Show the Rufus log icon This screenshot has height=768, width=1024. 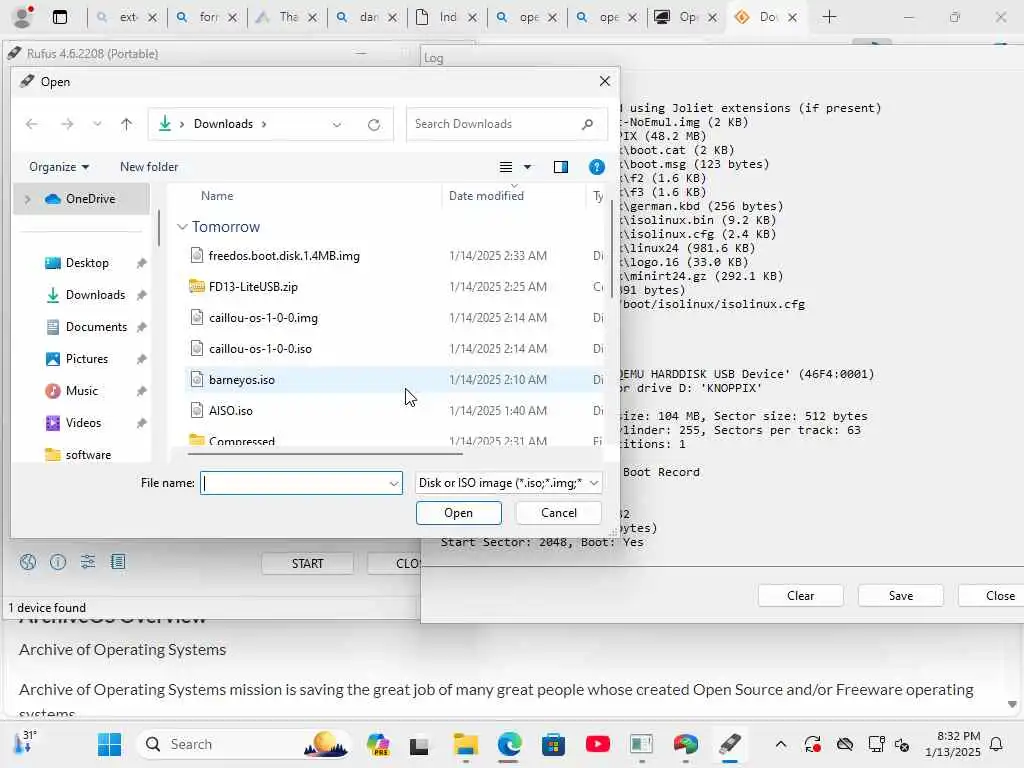pyautogui.click(x=118, y=562)
